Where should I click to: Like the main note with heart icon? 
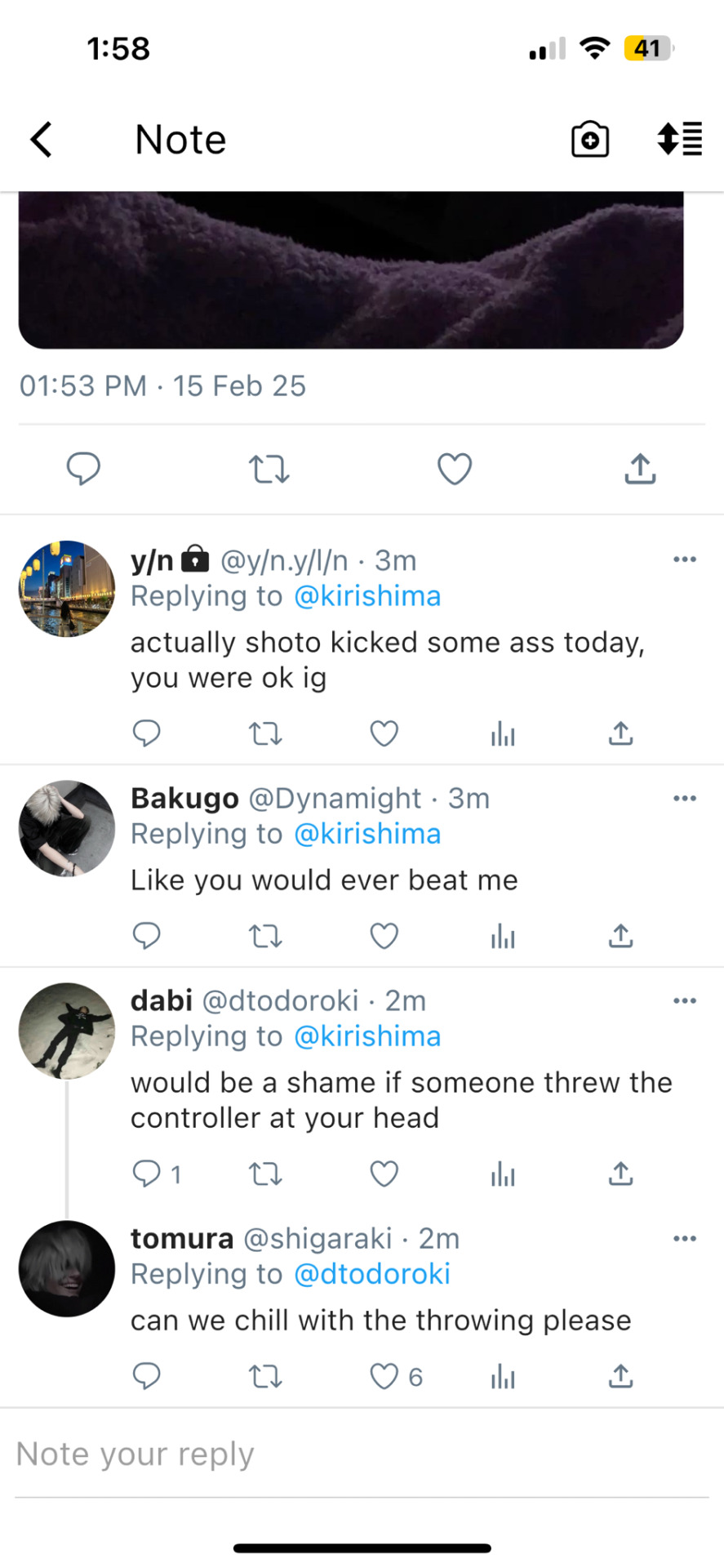click(x=455, y=469)
